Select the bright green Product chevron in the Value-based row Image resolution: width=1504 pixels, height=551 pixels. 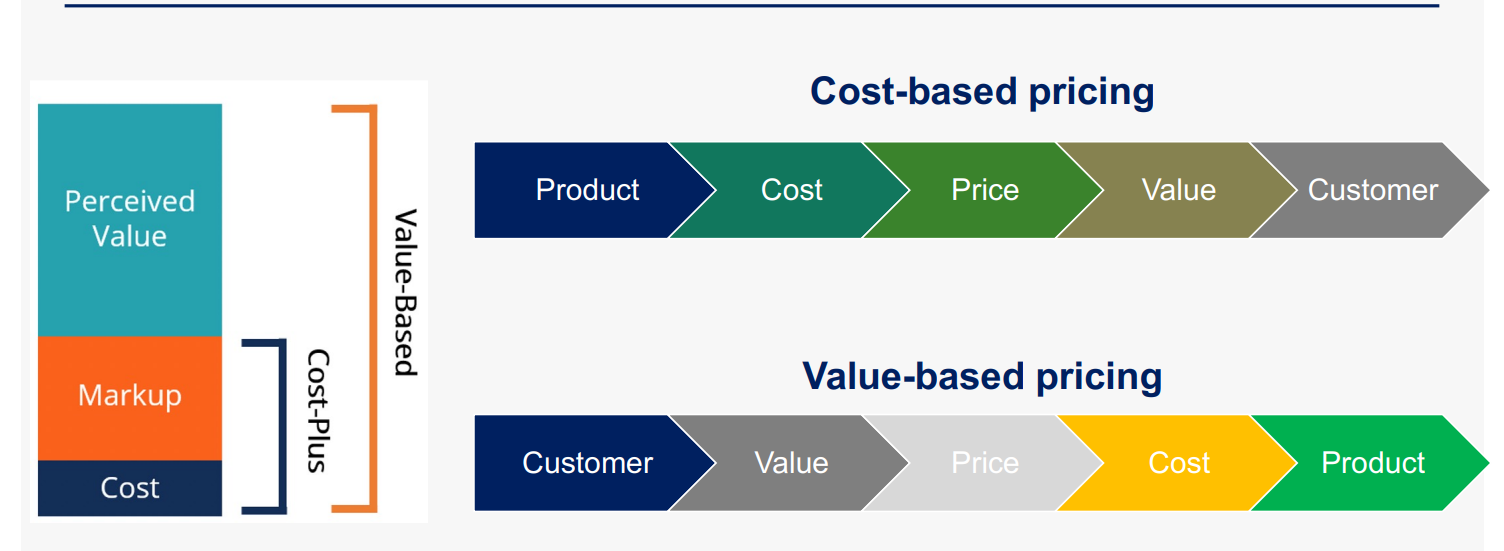[1372, 463]
